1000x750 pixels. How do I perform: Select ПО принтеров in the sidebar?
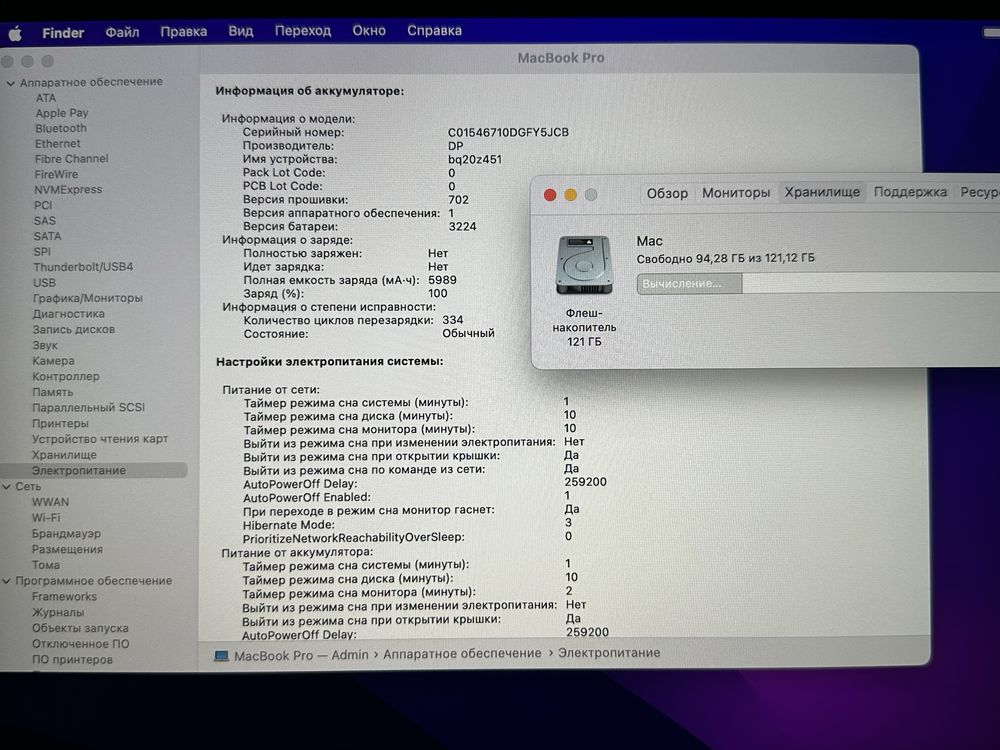(x=72, y=659)
